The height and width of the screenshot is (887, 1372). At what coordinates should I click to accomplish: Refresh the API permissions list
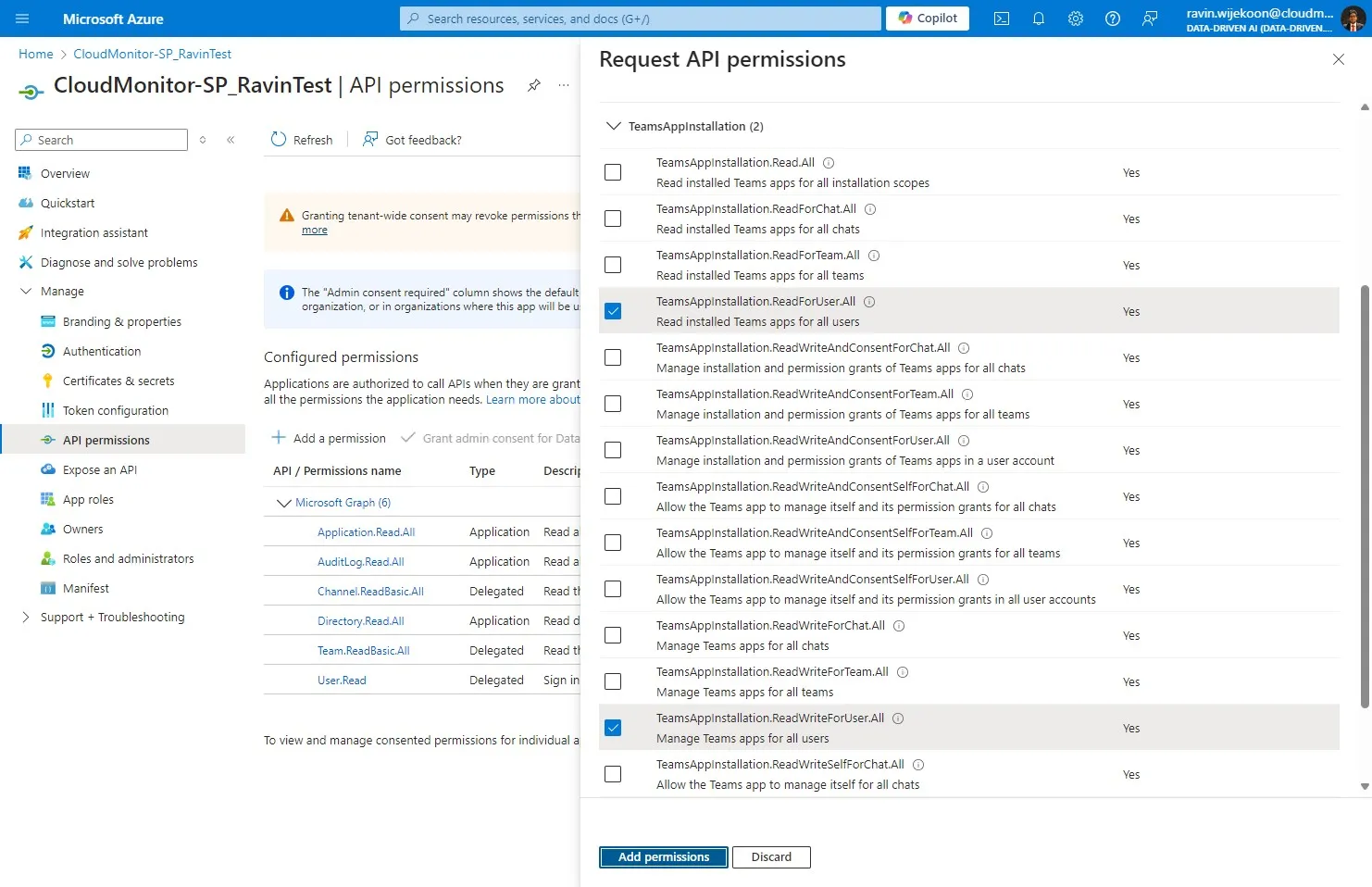302,140
